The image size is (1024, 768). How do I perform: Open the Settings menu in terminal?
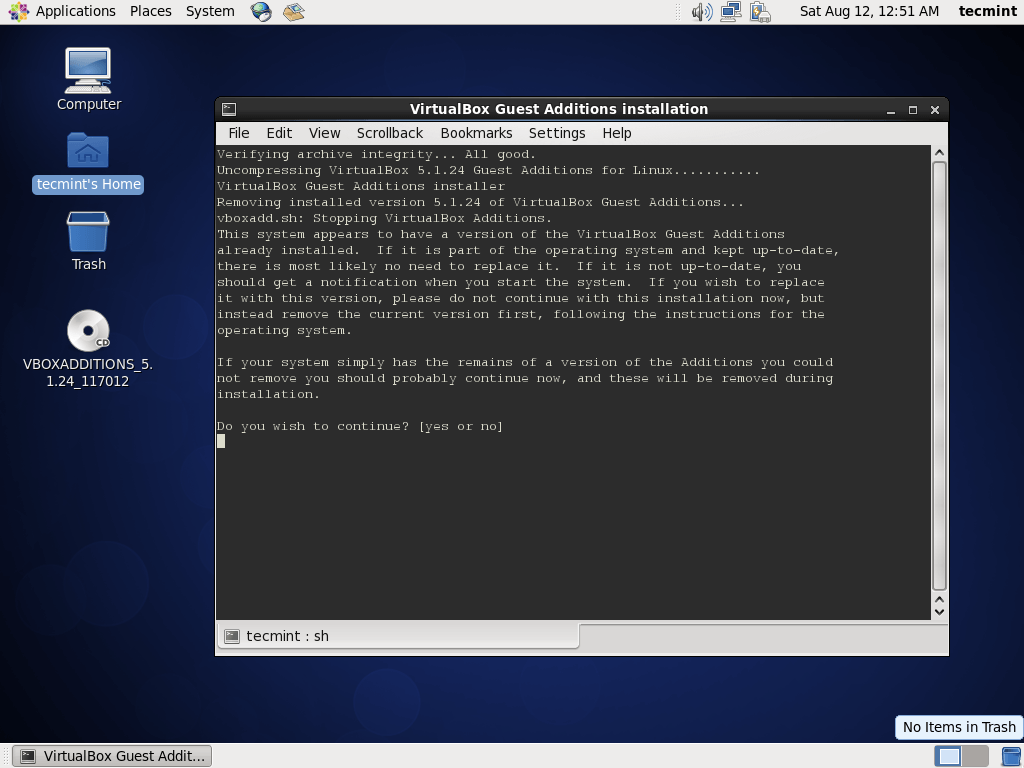(x=557, y=133)
